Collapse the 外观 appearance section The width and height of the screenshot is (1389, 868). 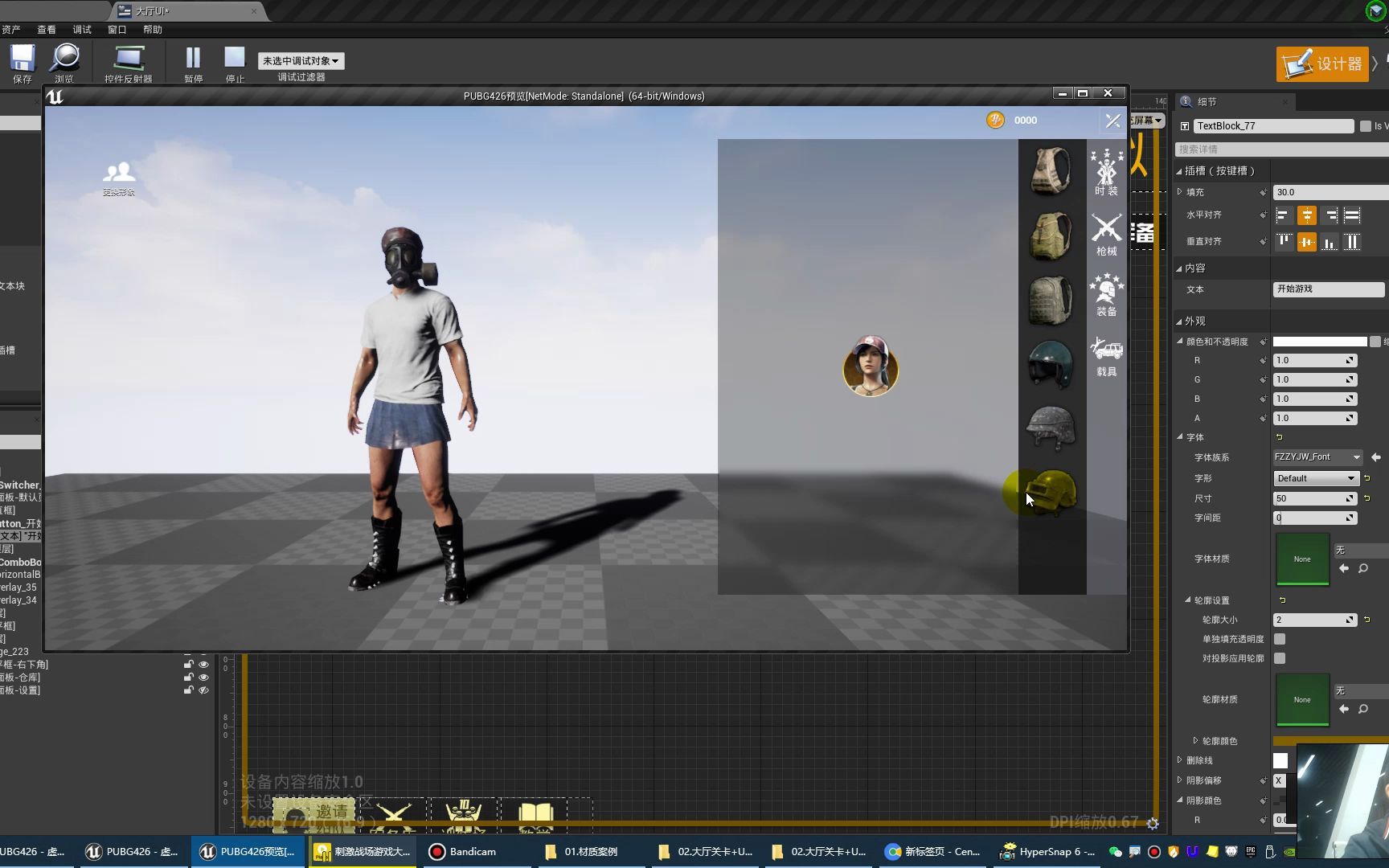click(x=1179, y=321)
